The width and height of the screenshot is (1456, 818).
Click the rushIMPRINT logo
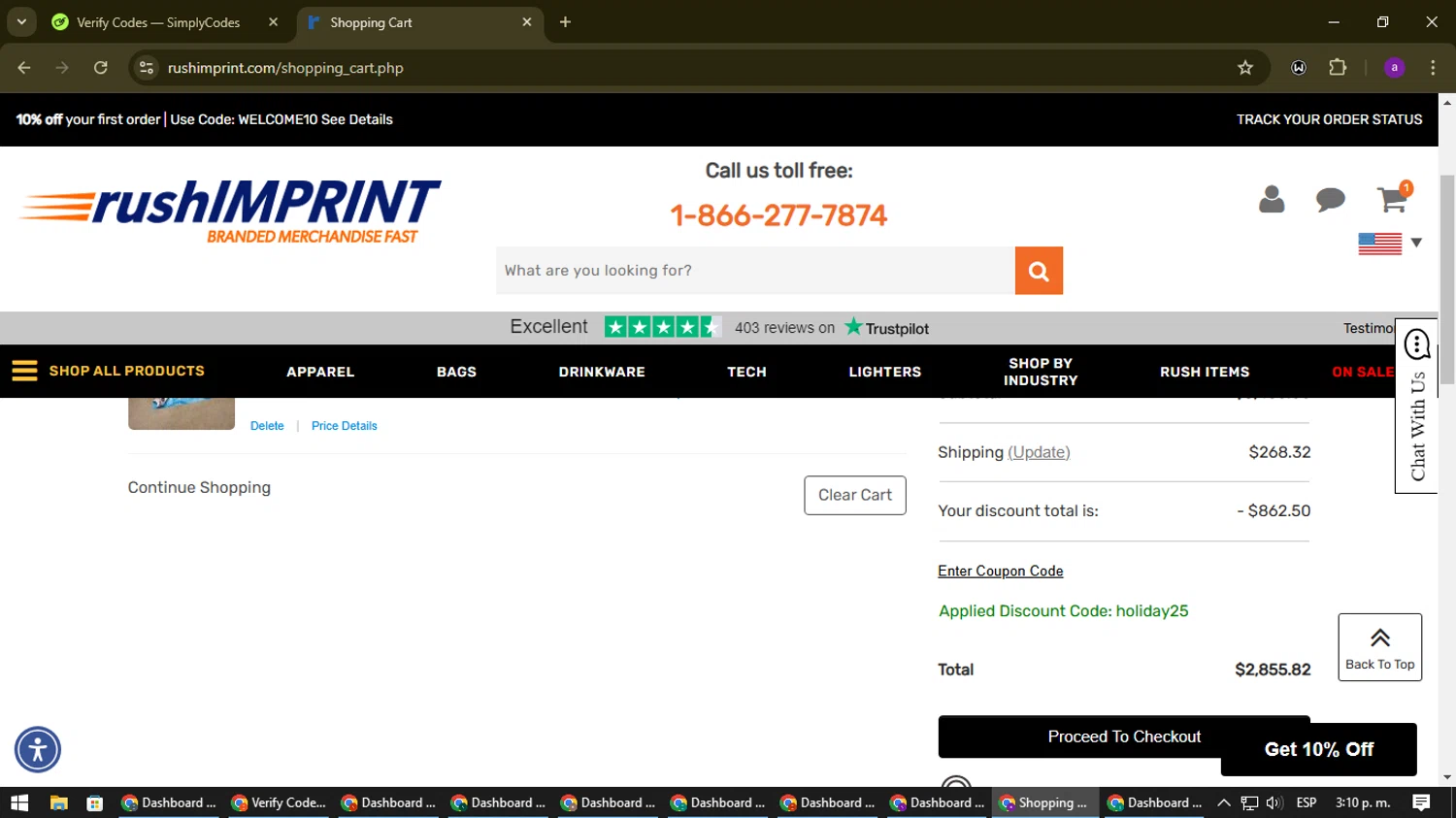pos(230,211)
